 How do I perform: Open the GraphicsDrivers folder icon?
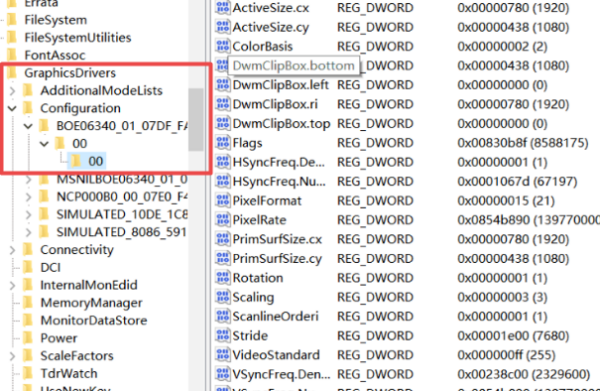12,73
